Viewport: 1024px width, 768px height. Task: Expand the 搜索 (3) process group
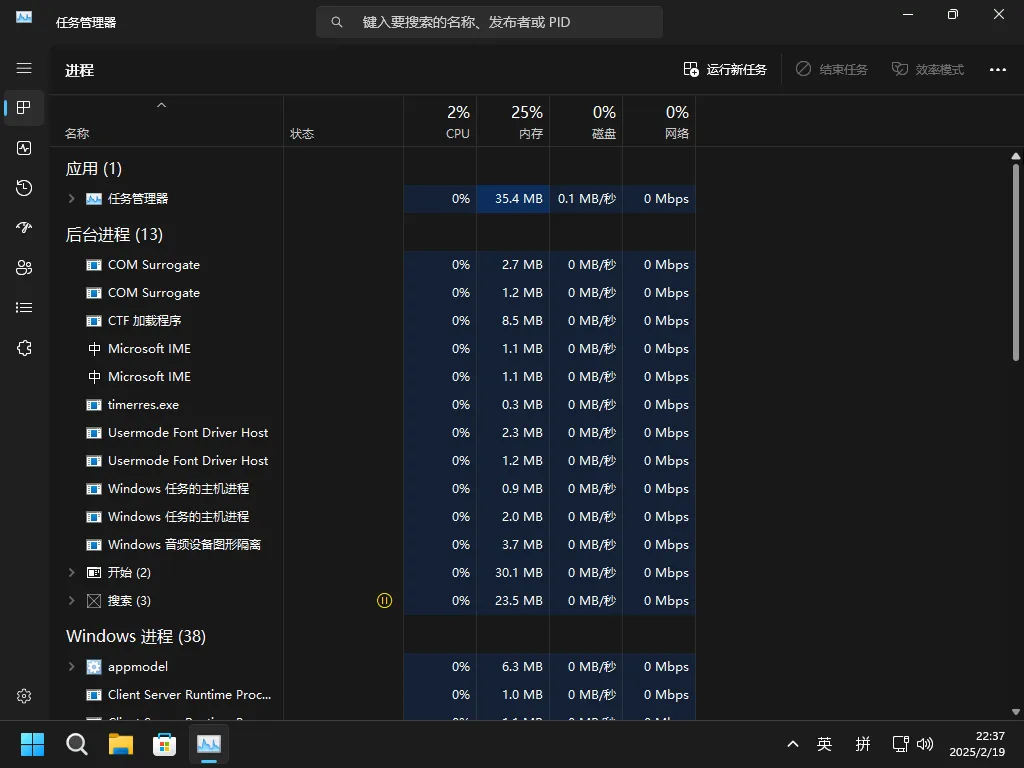coord(71,600)
